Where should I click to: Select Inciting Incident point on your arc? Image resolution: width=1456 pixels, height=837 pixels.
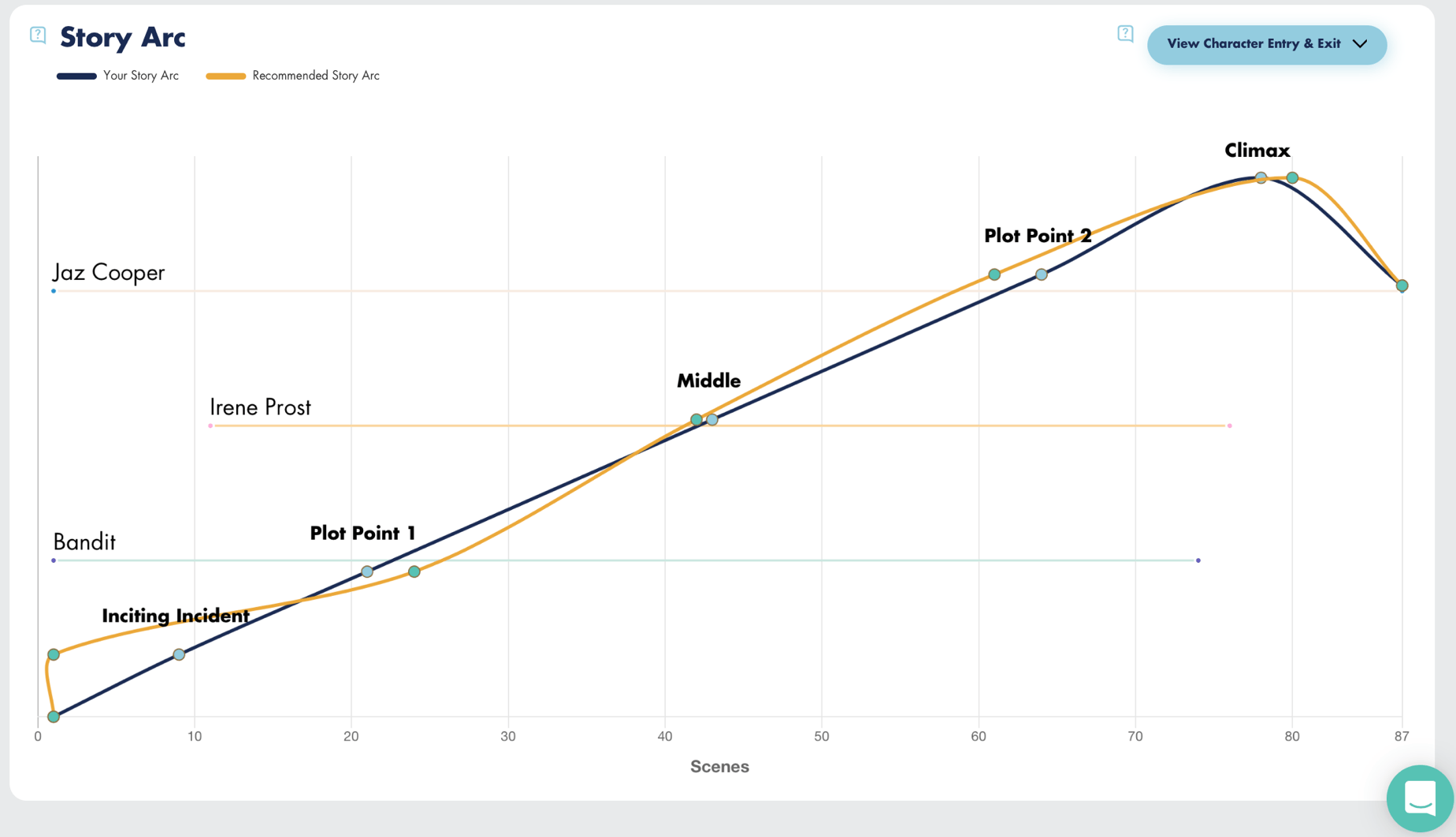click(179, 654)
